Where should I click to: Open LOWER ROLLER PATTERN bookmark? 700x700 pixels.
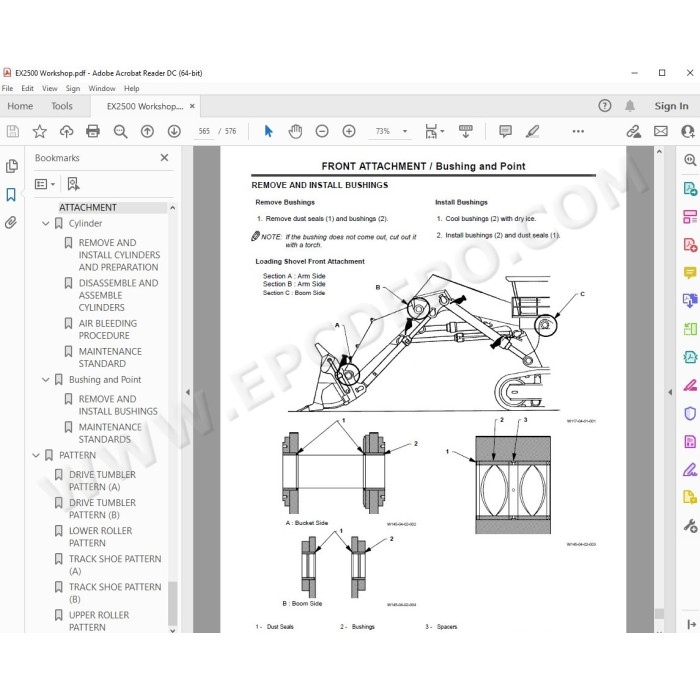click(100, 537)
